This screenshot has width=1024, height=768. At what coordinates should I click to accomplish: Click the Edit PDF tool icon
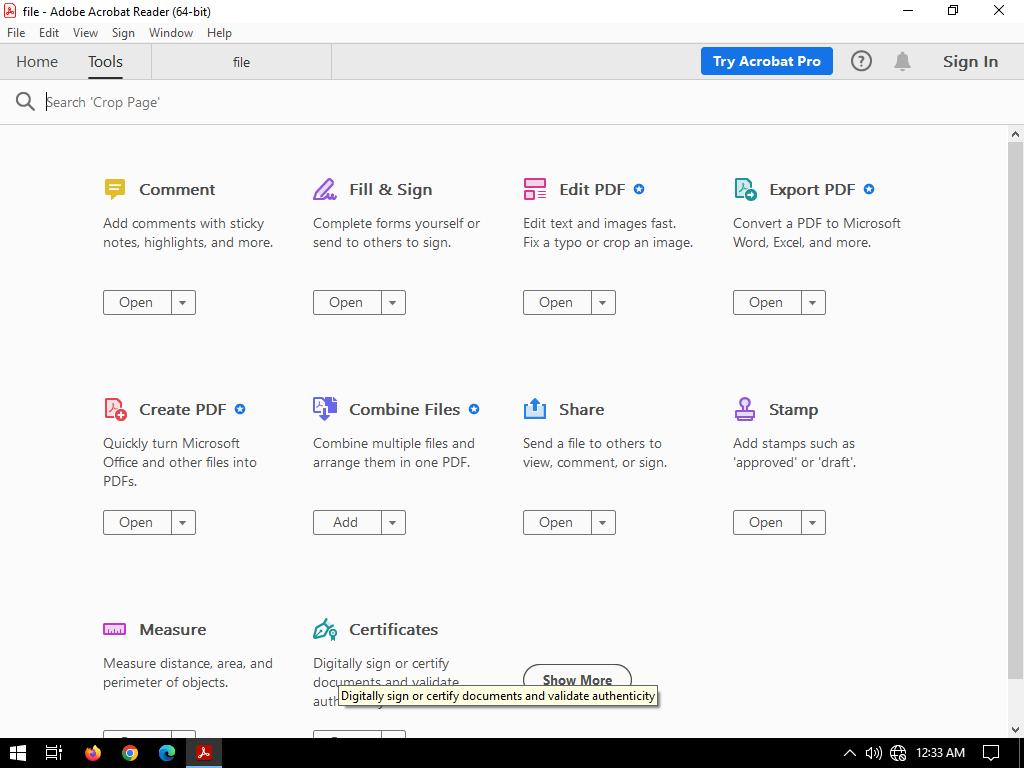point(535,189)
